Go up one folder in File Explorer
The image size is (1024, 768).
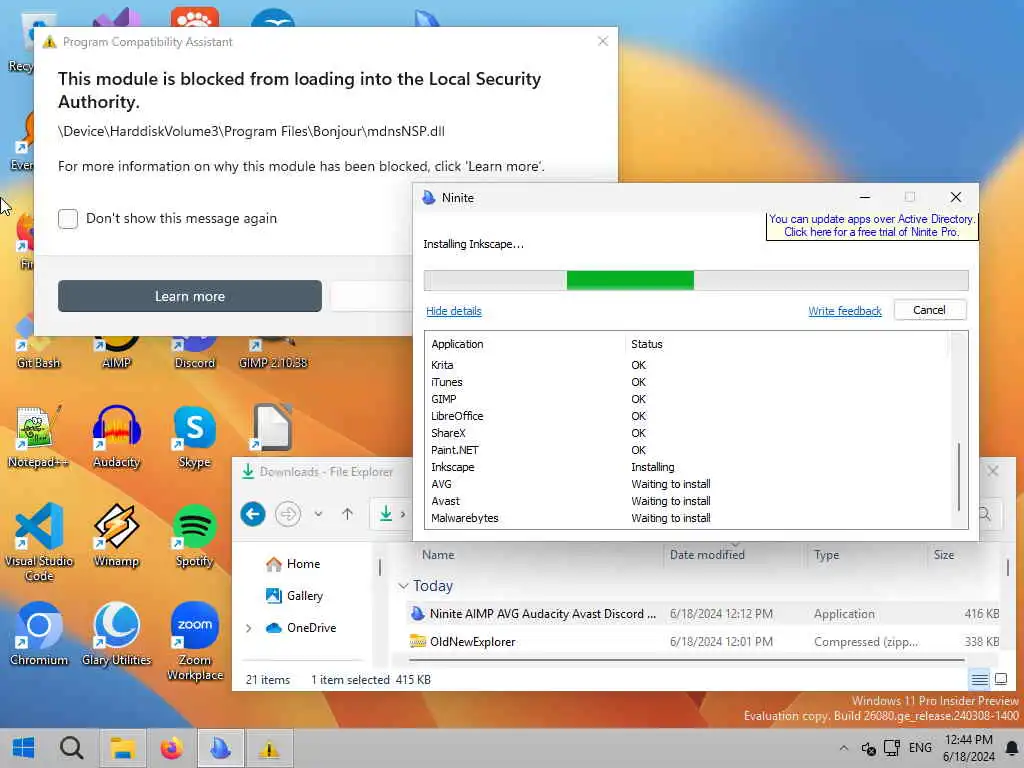(347, 514)
